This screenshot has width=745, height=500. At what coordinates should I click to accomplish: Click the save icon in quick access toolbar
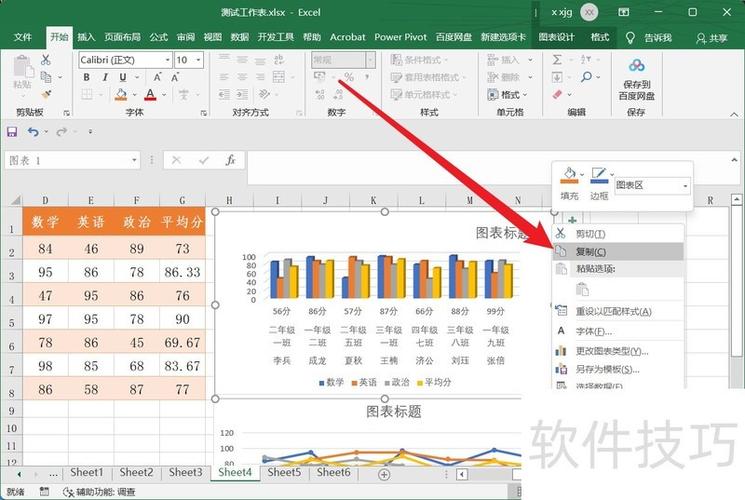pos(13,132)
